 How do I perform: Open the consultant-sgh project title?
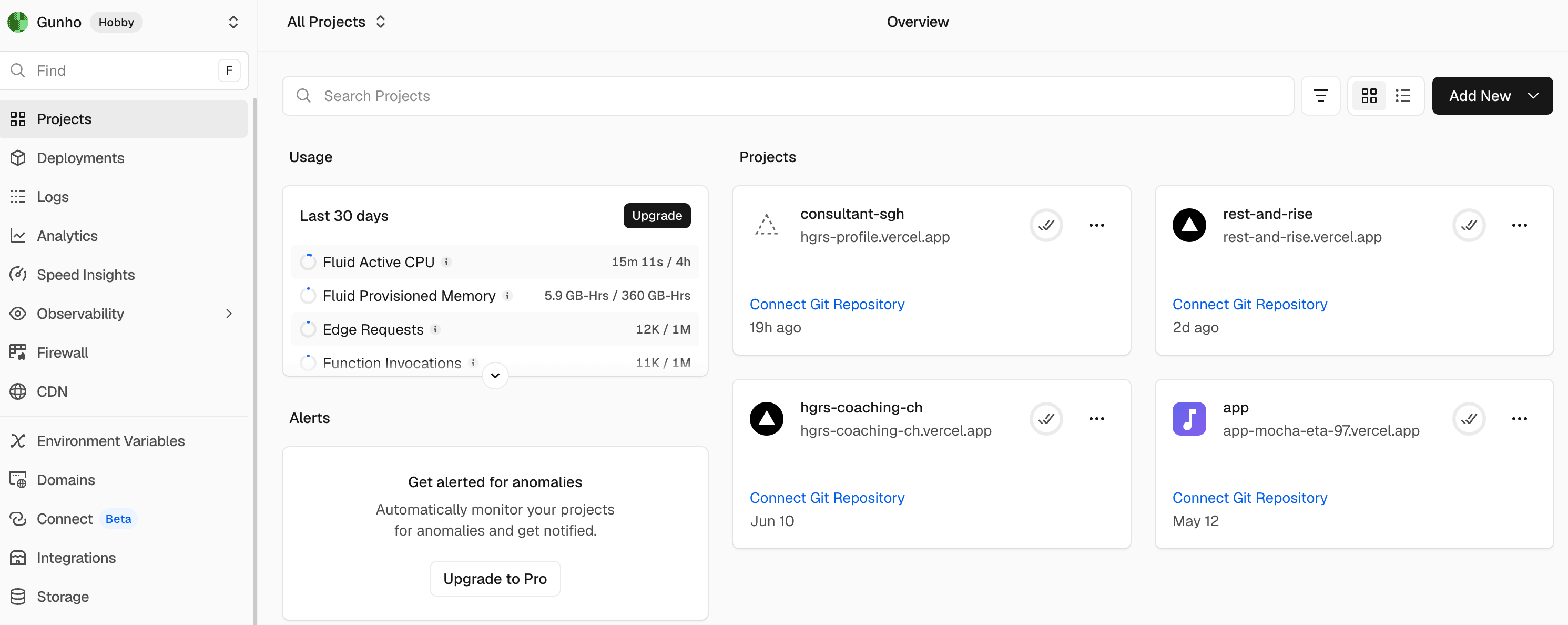tap(851, 214)
